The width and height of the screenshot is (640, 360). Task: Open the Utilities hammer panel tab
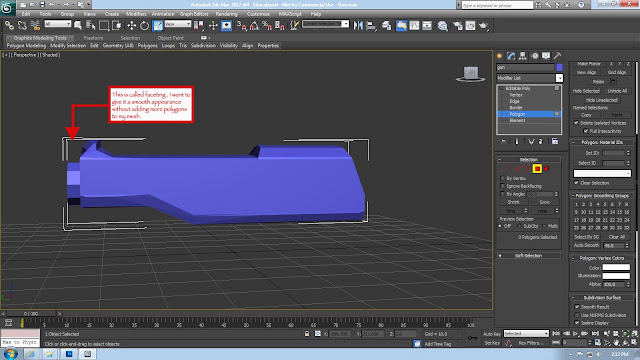558,56
